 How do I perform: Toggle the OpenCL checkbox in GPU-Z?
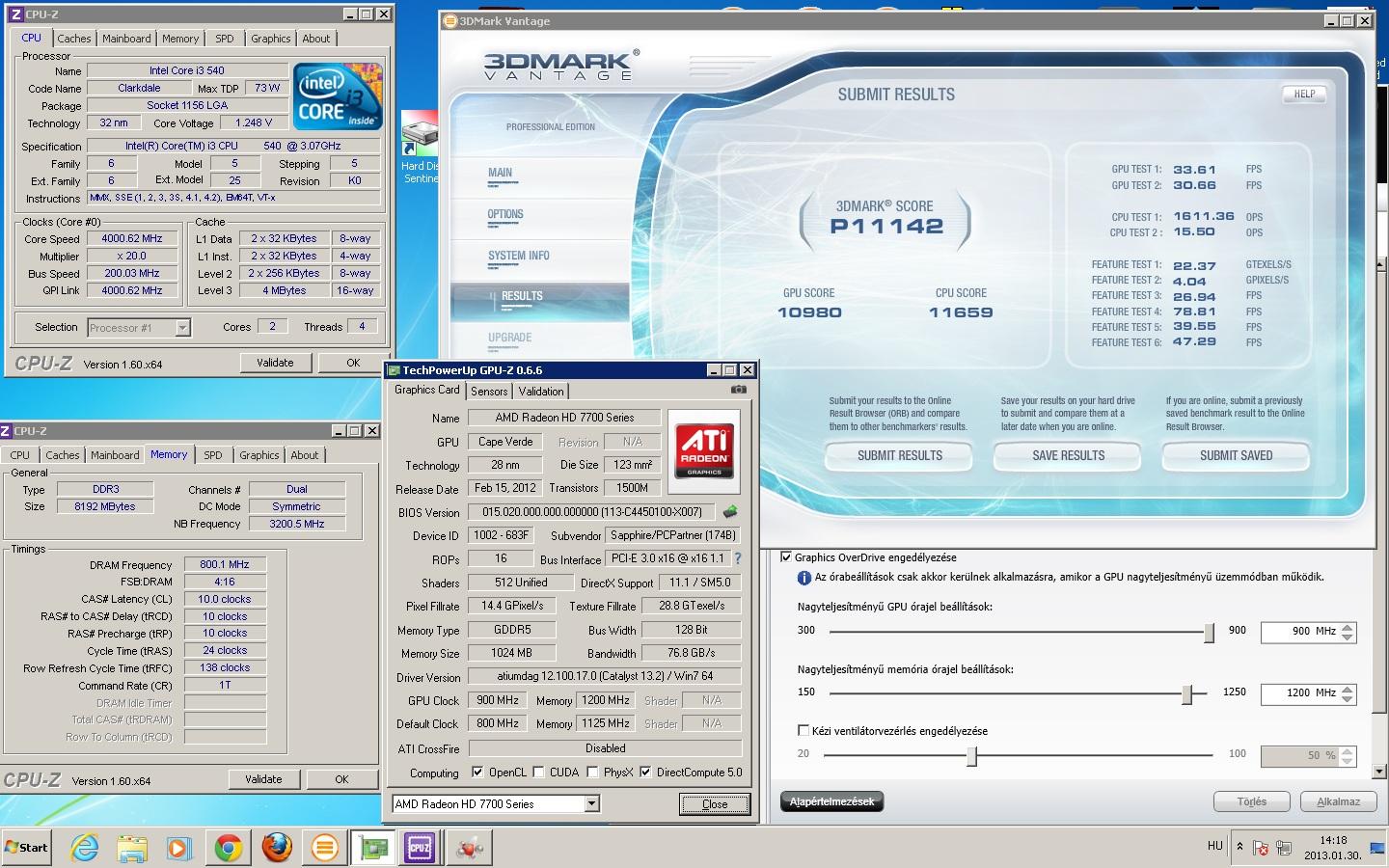click(x=477, y=772)
